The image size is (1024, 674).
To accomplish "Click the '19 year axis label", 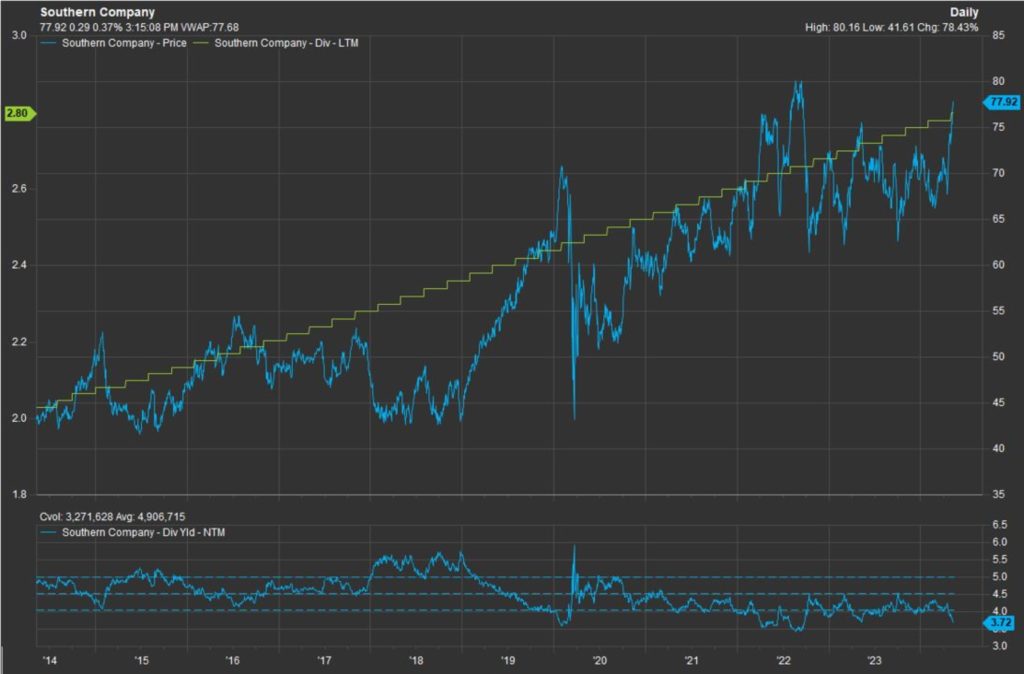I will coord(508,660).
